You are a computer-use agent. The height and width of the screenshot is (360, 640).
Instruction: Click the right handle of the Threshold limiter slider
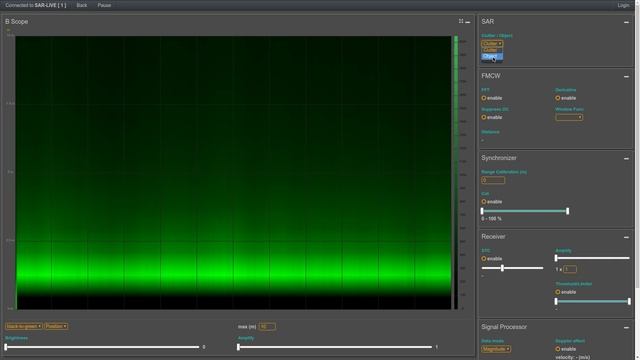pos(629,301)
